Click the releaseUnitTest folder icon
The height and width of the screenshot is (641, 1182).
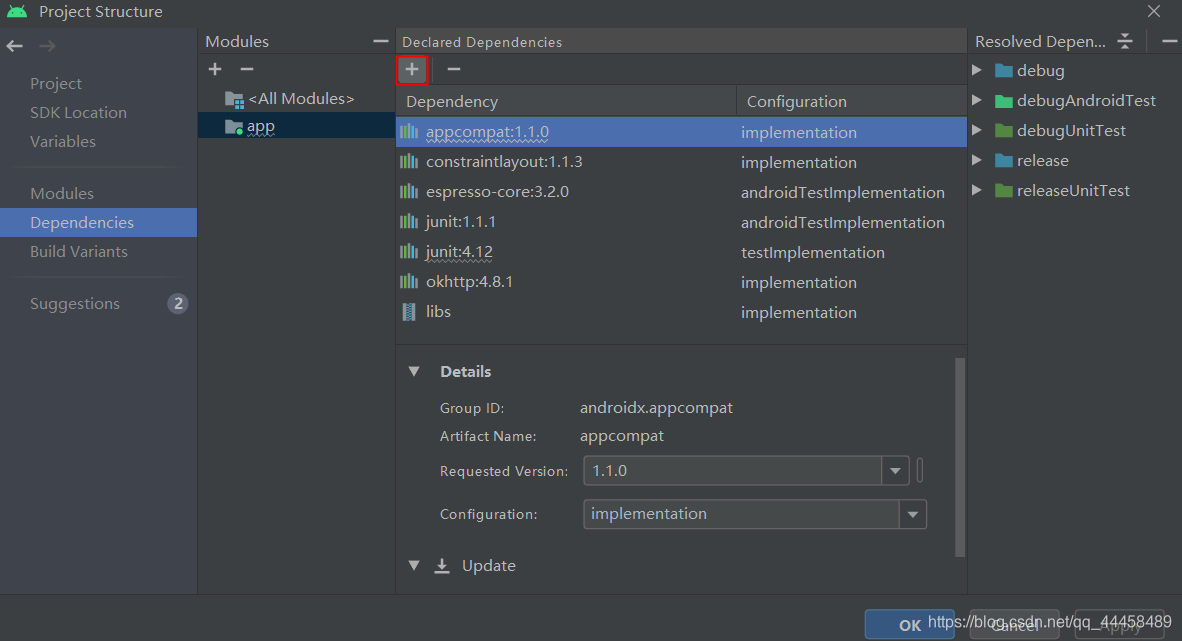[1003, 191]
